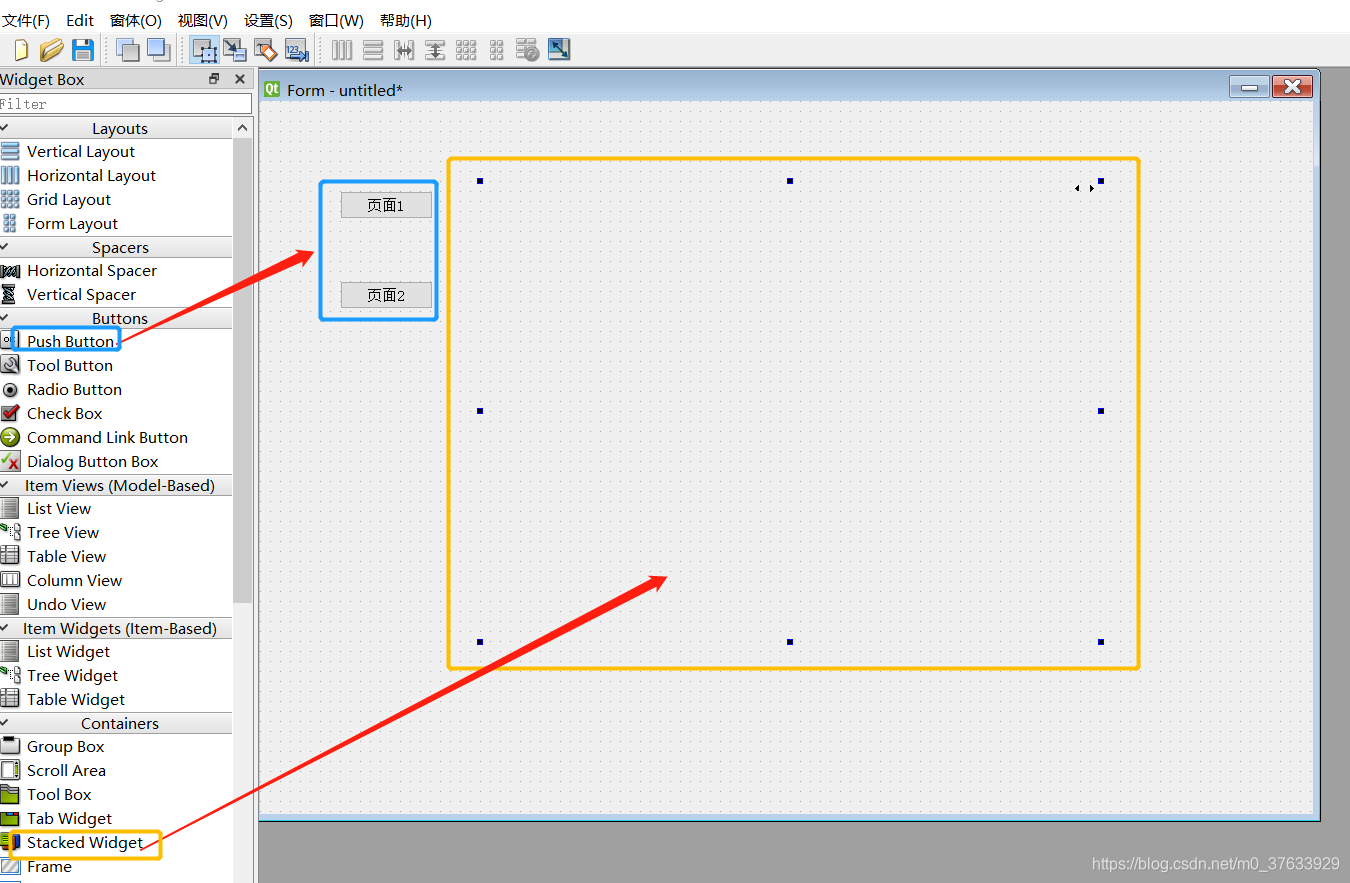Screen dimensions: 1350x883
Task: Save the form with the floppy icon
Action: 83,50
